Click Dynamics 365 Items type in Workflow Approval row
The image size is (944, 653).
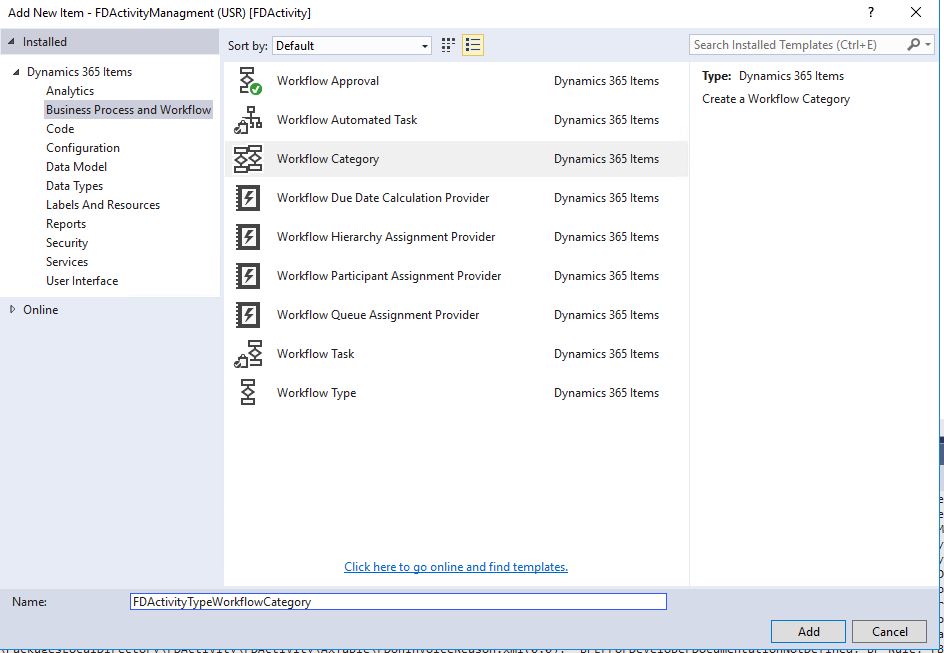click(606, 81)
